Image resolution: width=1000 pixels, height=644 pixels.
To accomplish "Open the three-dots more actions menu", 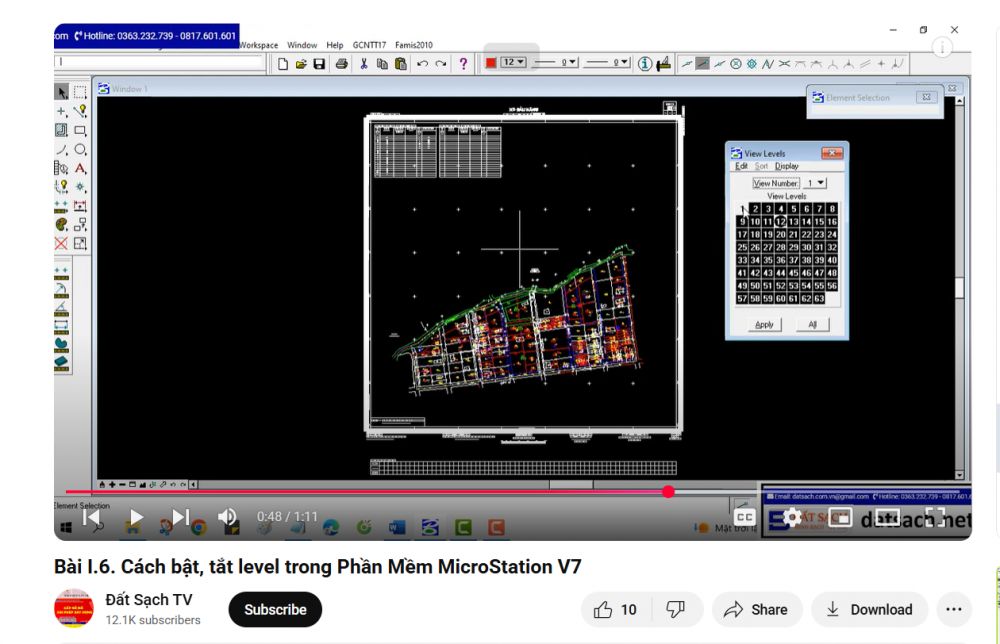I will tap(953, 609).
